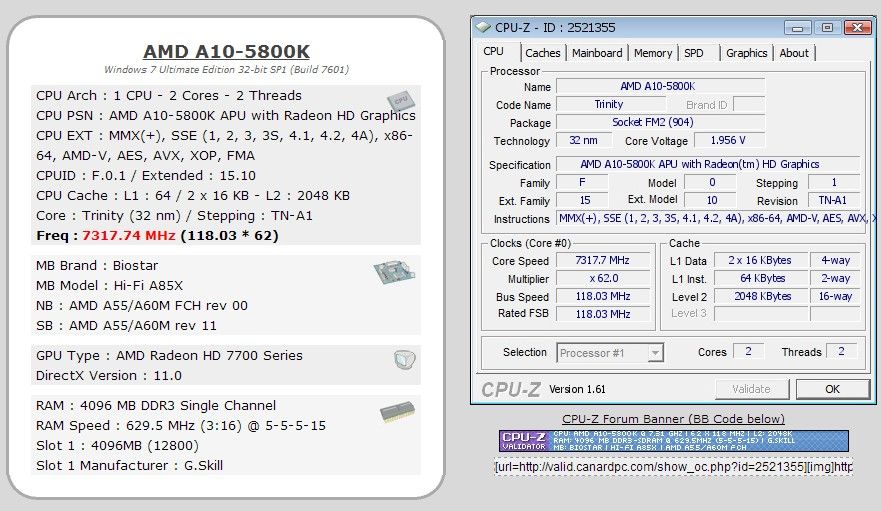Screen dimensions: 881x511
Task: Click the OK button in CPU-Z
Action: [832, 389]
